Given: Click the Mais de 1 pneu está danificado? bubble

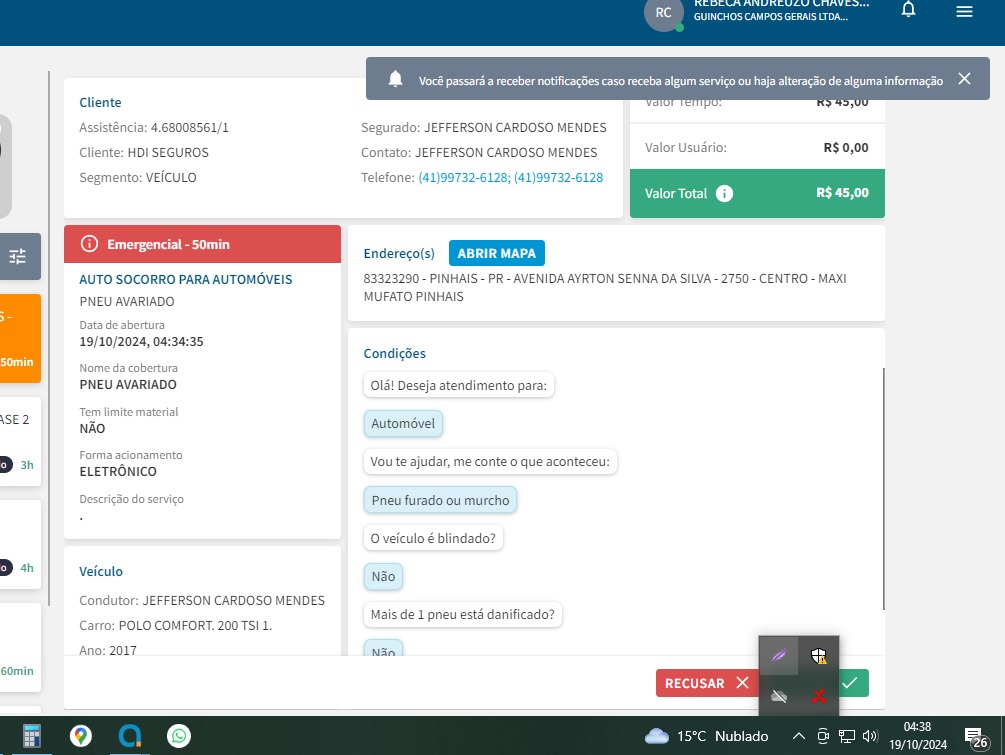Looking at the screenshot, I should coord(463,614).
